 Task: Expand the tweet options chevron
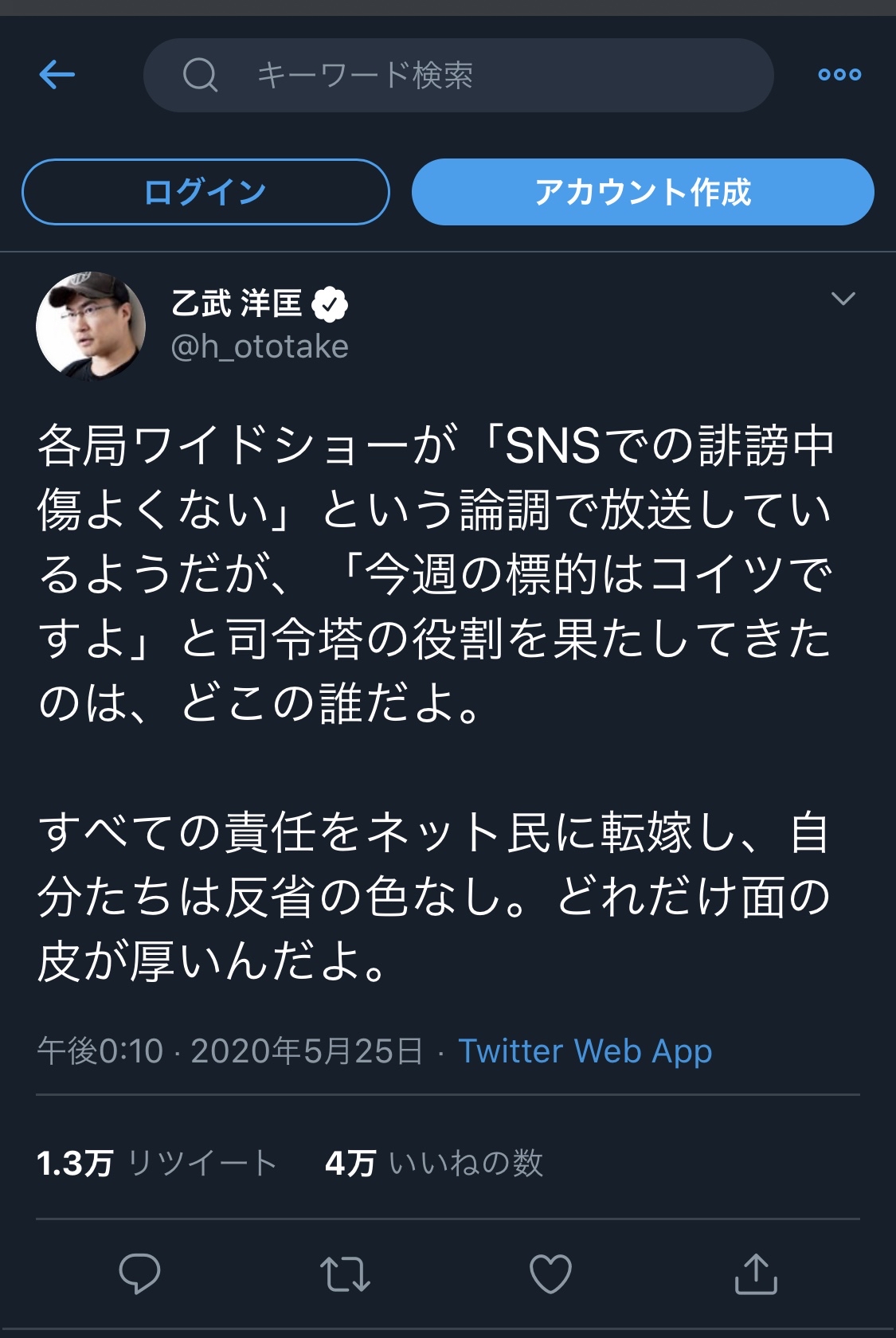[x=843, y=299]
